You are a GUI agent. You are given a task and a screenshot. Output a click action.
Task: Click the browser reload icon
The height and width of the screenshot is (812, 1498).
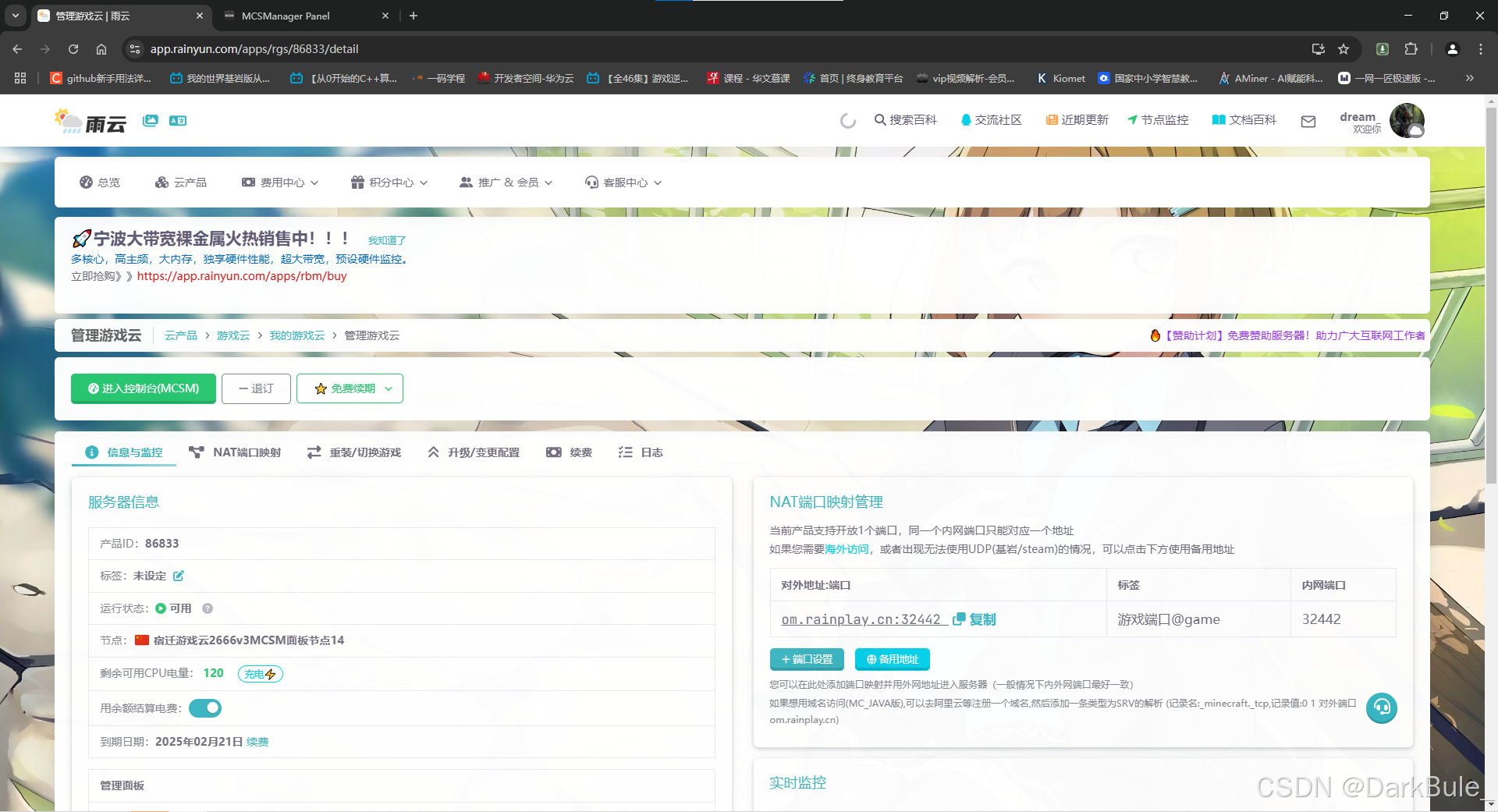point(73,48)
